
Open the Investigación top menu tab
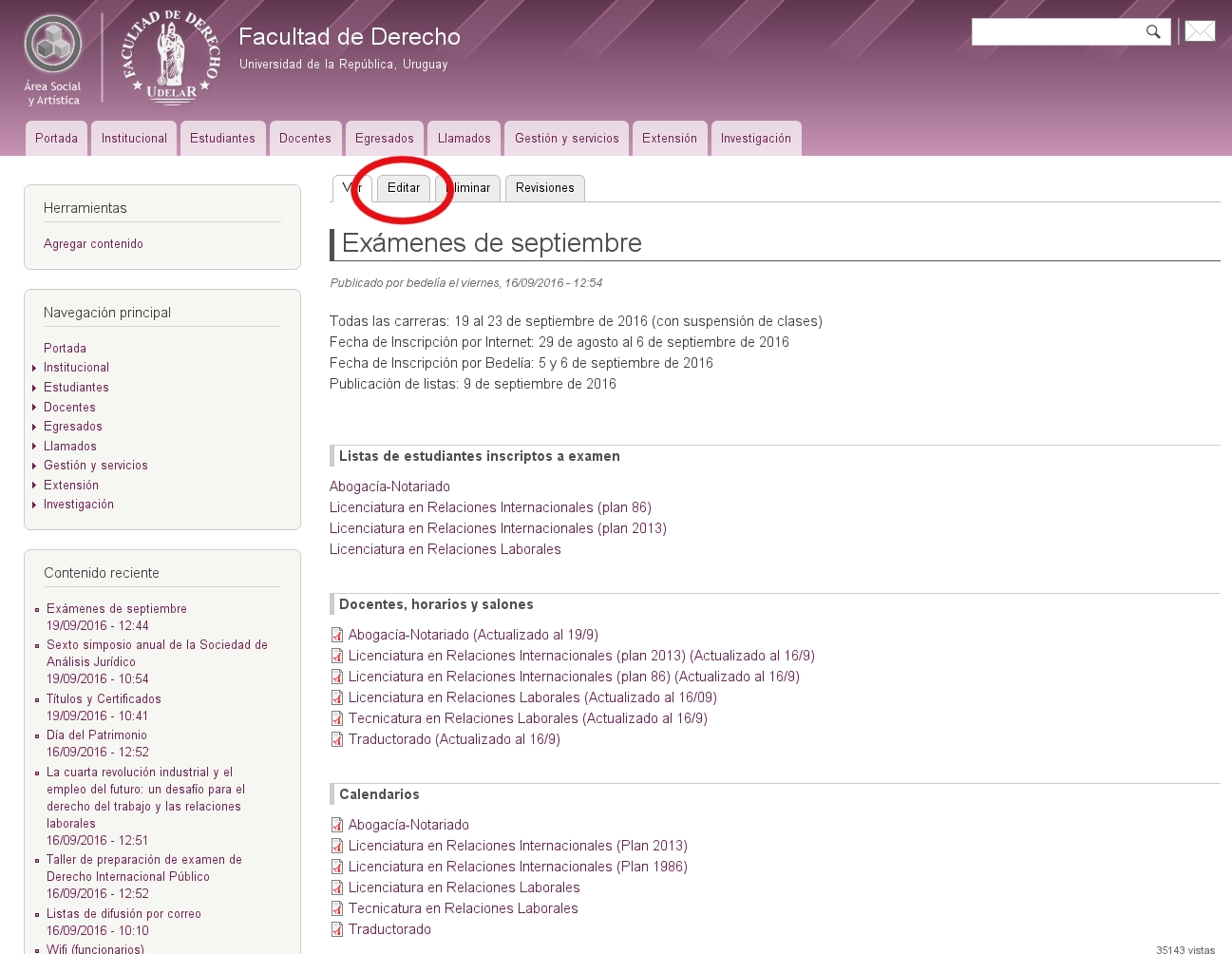pyautogui.click(x=756, y=139)
